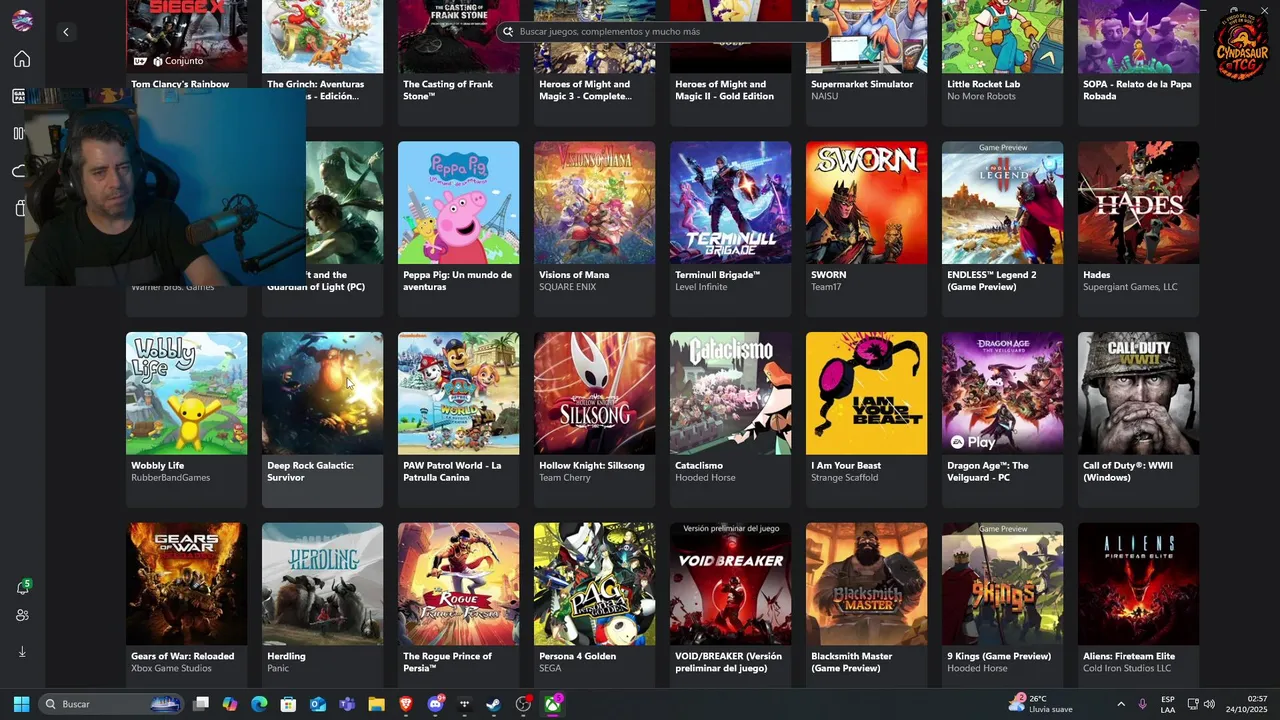Focus the 'Buscar juegos, complementos' search box

662,31
